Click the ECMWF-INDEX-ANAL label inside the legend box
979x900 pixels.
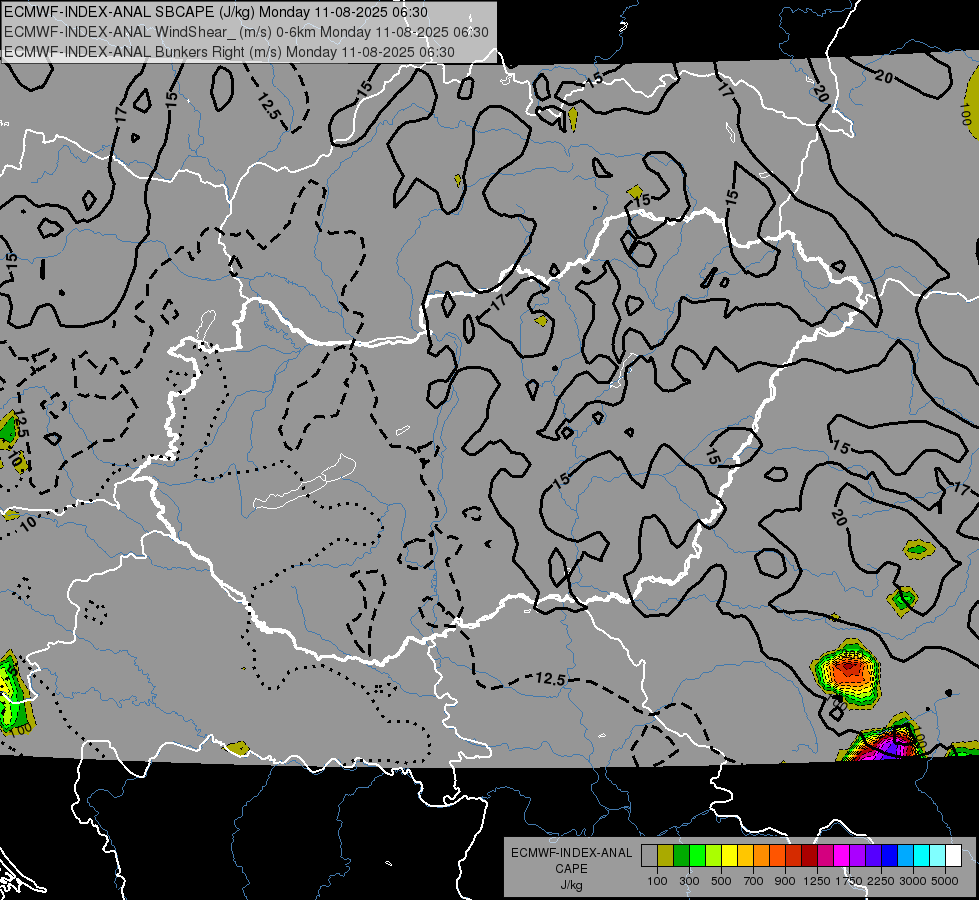point(571,853)
